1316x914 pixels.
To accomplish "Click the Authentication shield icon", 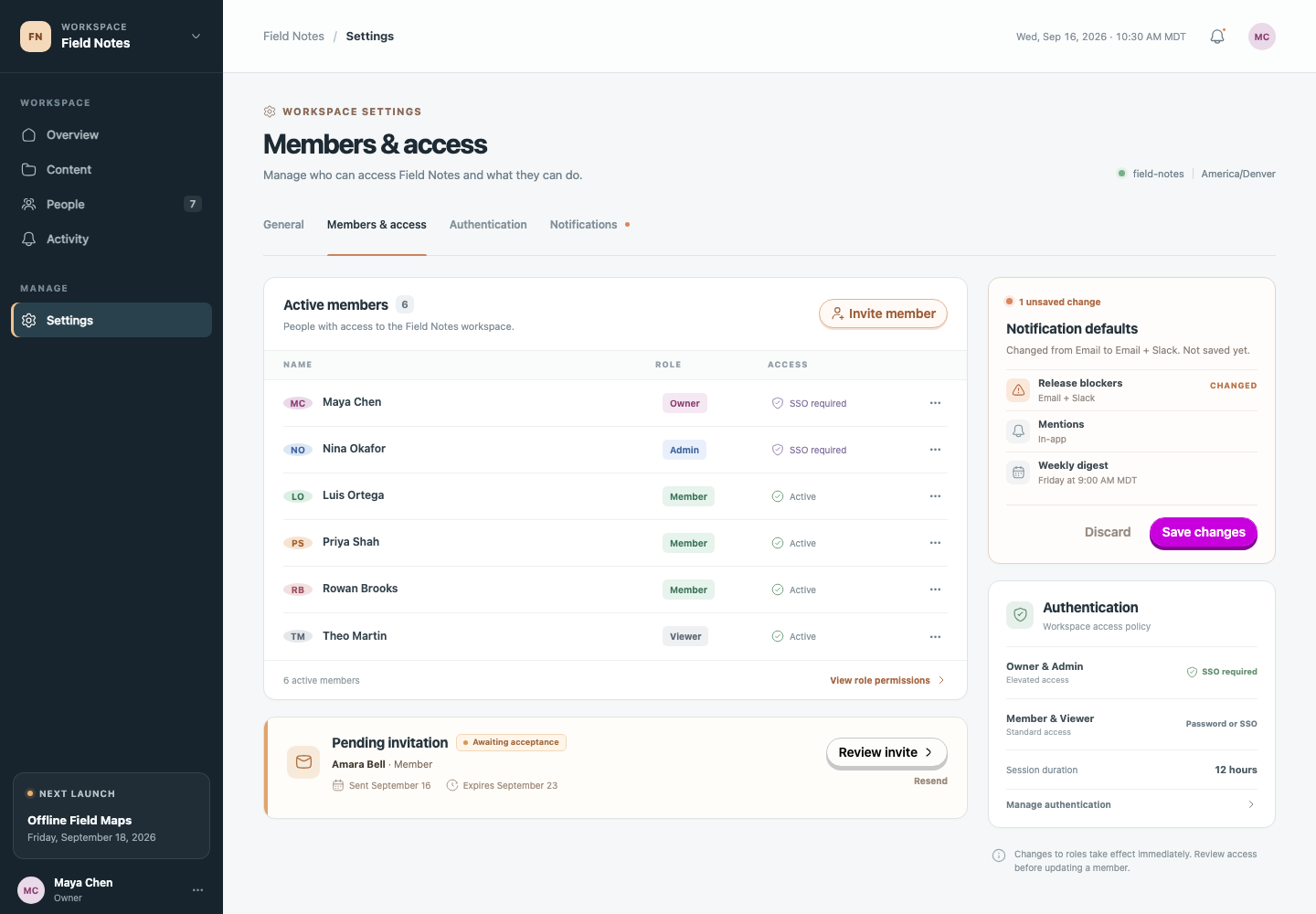I will coord(1020,615).
